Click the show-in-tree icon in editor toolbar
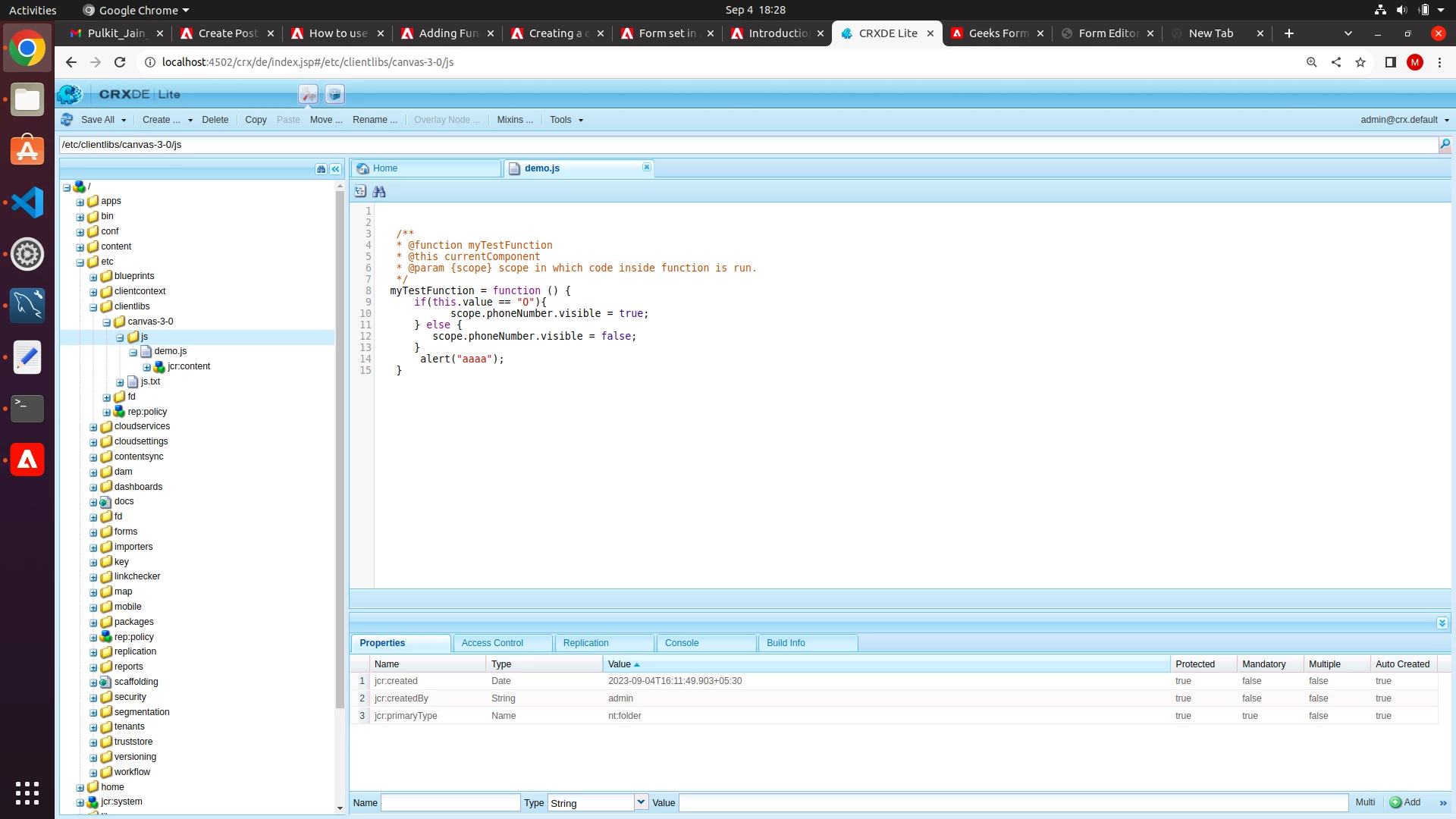This screenshot has width=1456, height=819. click(x=360, y=192)
